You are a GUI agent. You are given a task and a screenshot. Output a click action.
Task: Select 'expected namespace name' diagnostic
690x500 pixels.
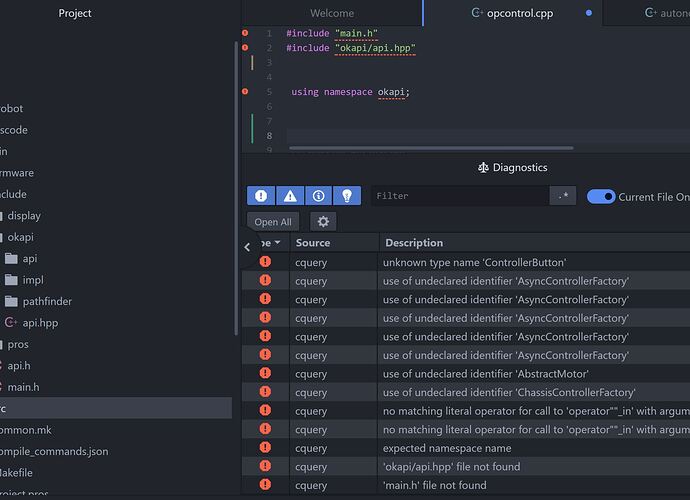click(447, 449)
